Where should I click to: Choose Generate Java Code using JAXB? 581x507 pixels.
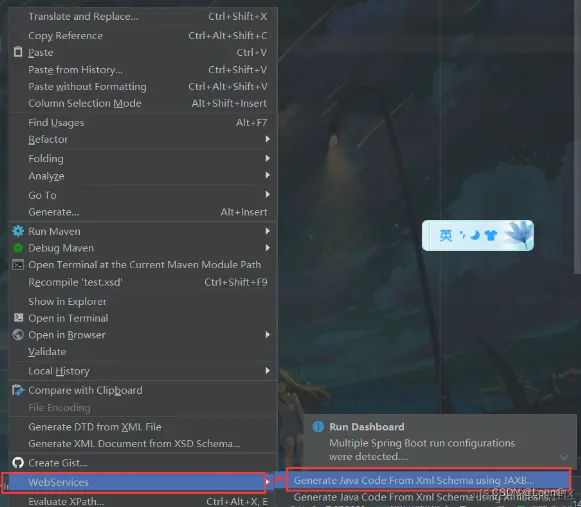(x=428, y=480)
